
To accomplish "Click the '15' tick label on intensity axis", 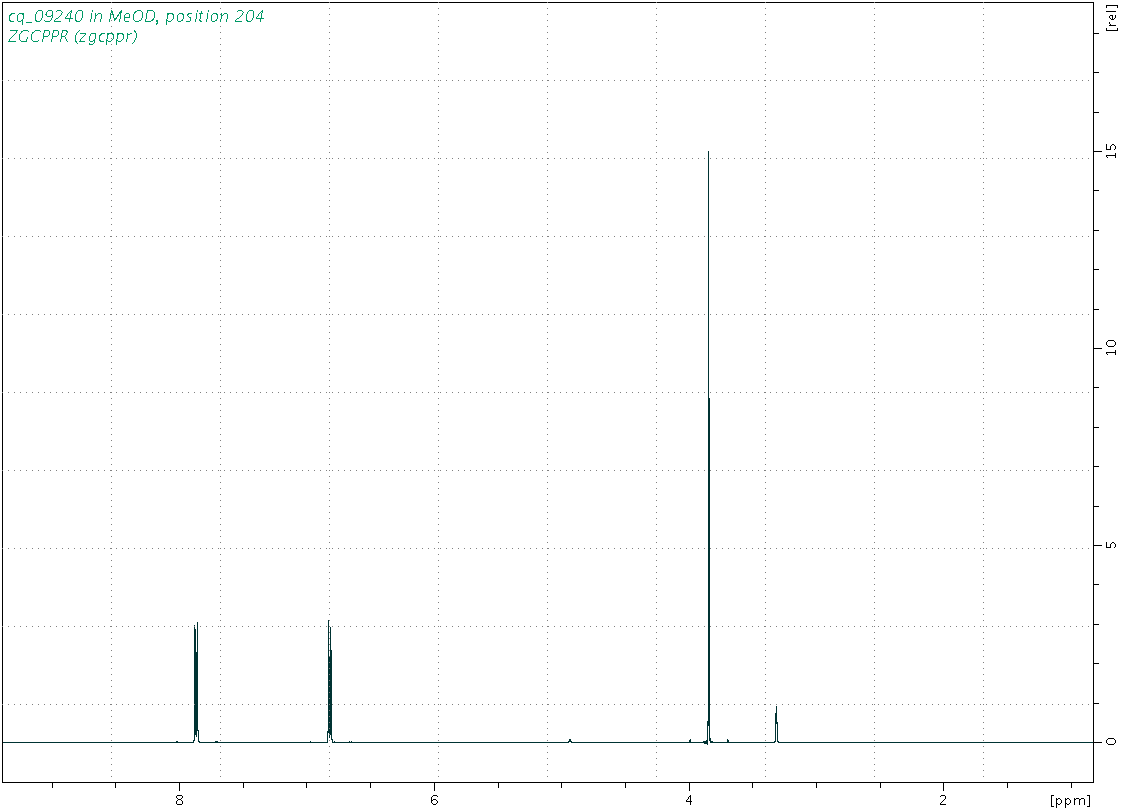I will (x=1111, y=151).
